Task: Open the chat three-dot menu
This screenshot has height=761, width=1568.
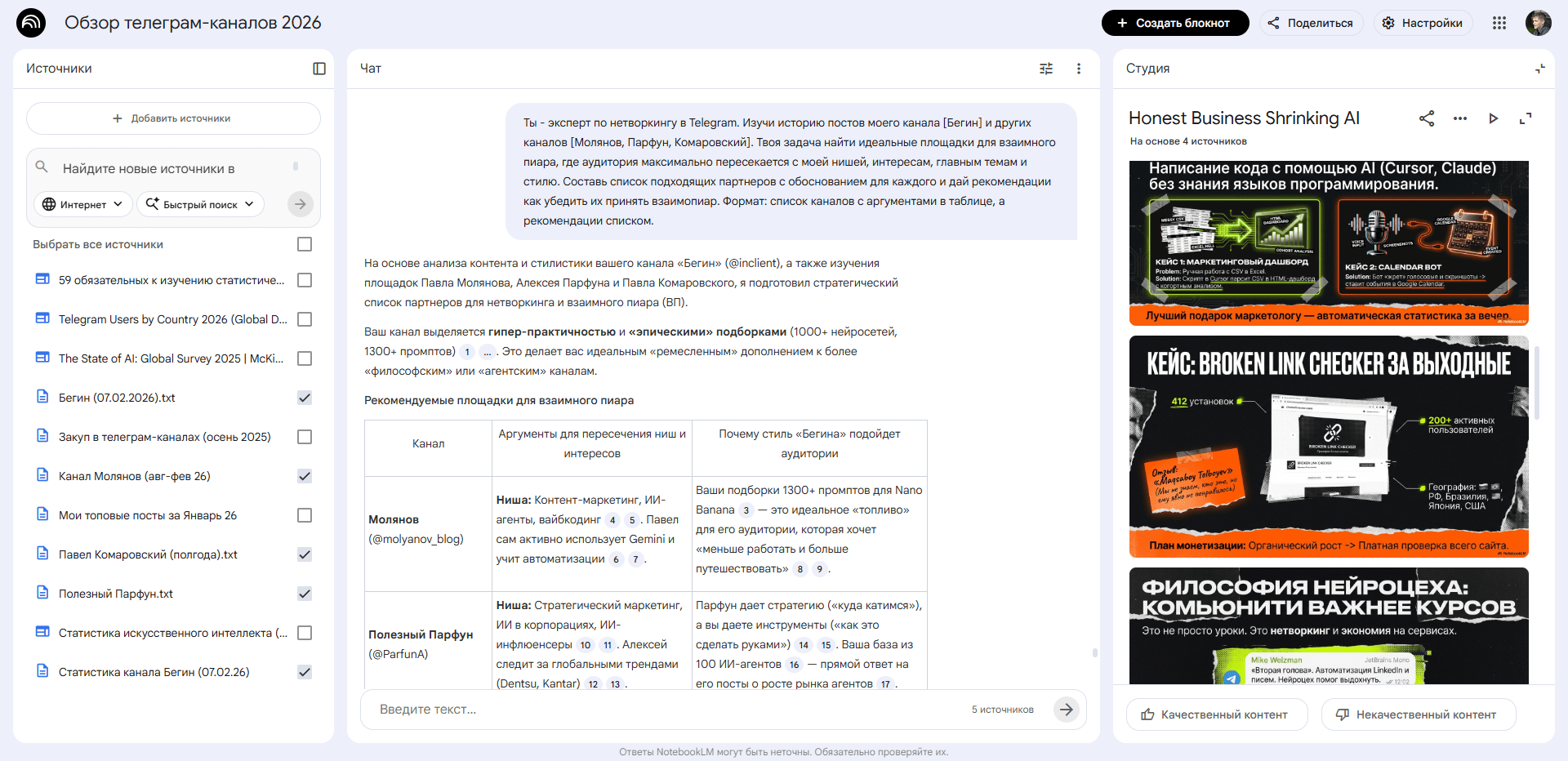Action: (x=1079, y=69)
